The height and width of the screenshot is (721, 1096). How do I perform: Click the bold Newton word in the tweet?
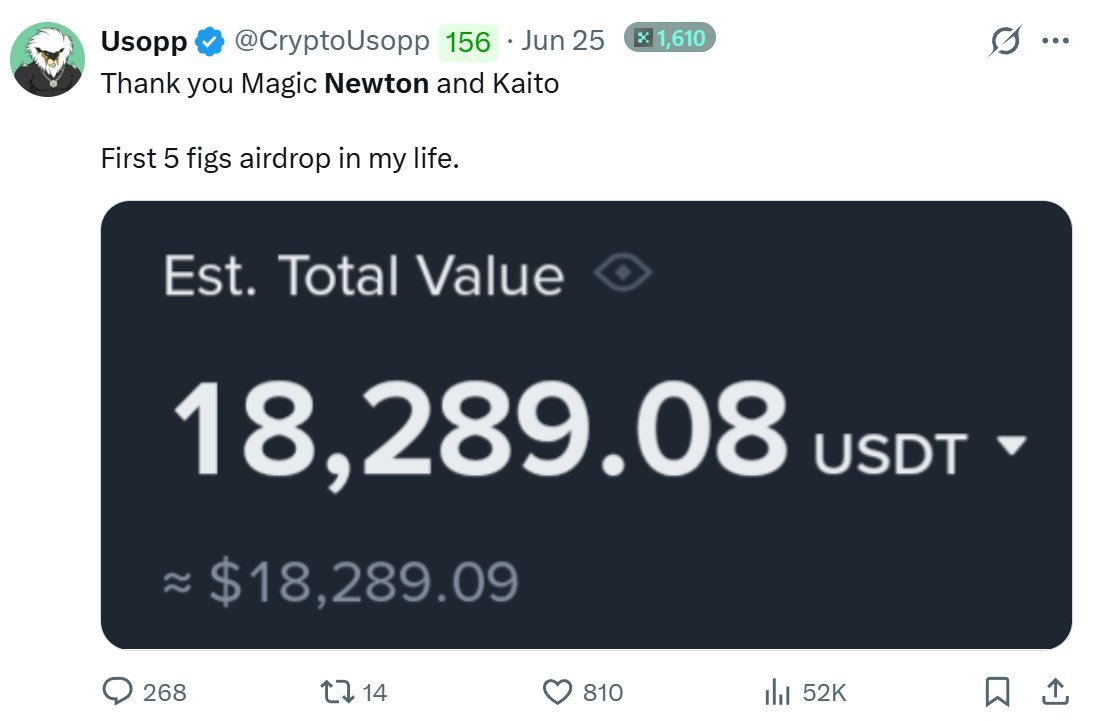[377, 83]
